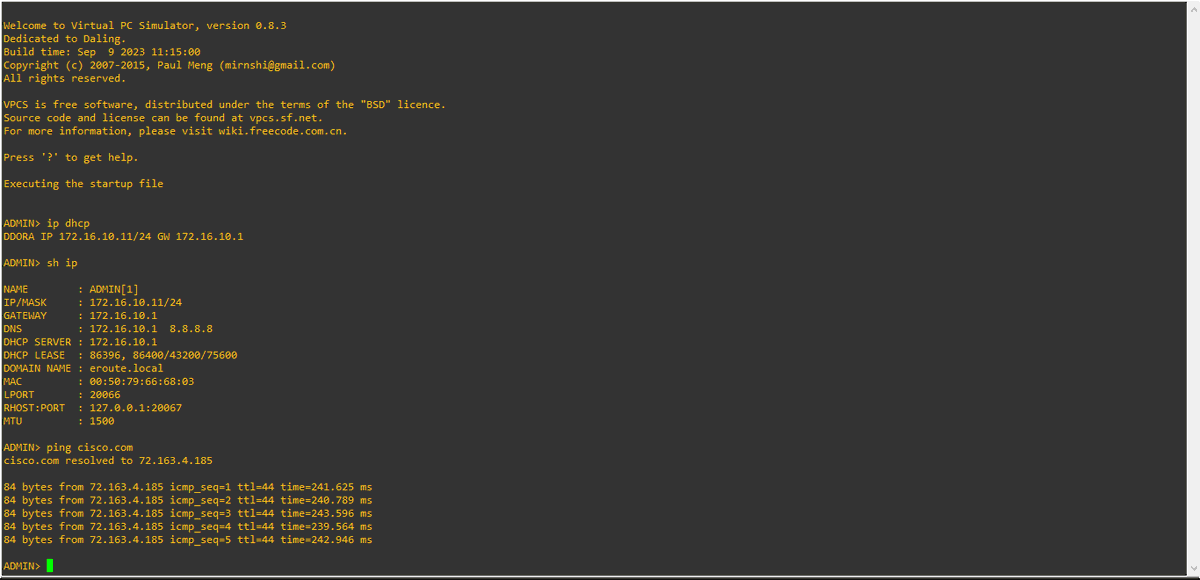Screen dimensions: 1200x580
Task: Click the "Dedicated to Daling." line
Action: (x=65, y=38)
